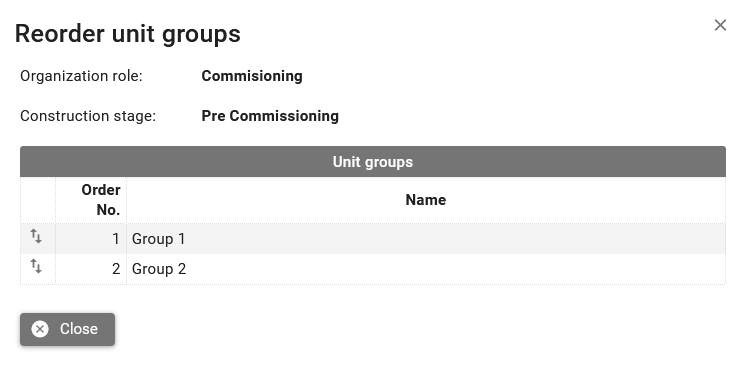The image size is (747, 365).
Task: Click the blank area of Group 1 row
Action: pos(453,239)
